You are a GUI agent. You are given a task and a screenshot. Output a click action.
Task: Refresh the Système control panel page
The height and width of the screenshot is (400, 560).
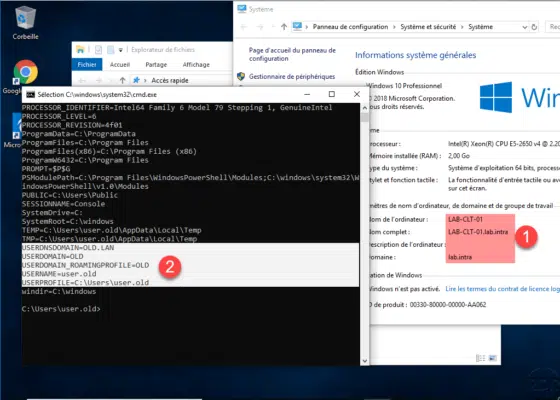534,27
